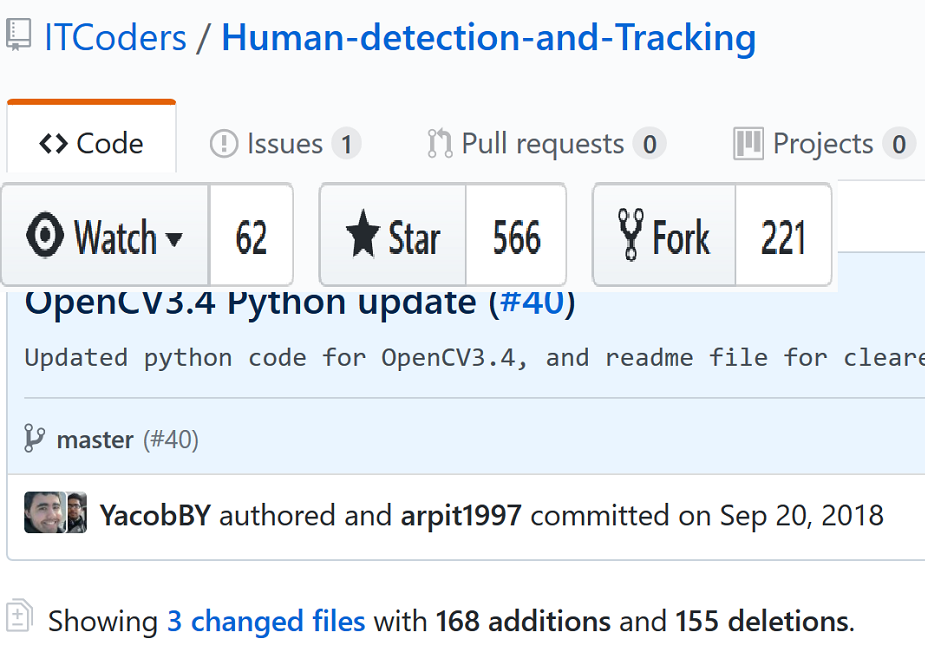
Task: Click the fork branch icon
Action: pyautogui.click(x=631, y=234)
